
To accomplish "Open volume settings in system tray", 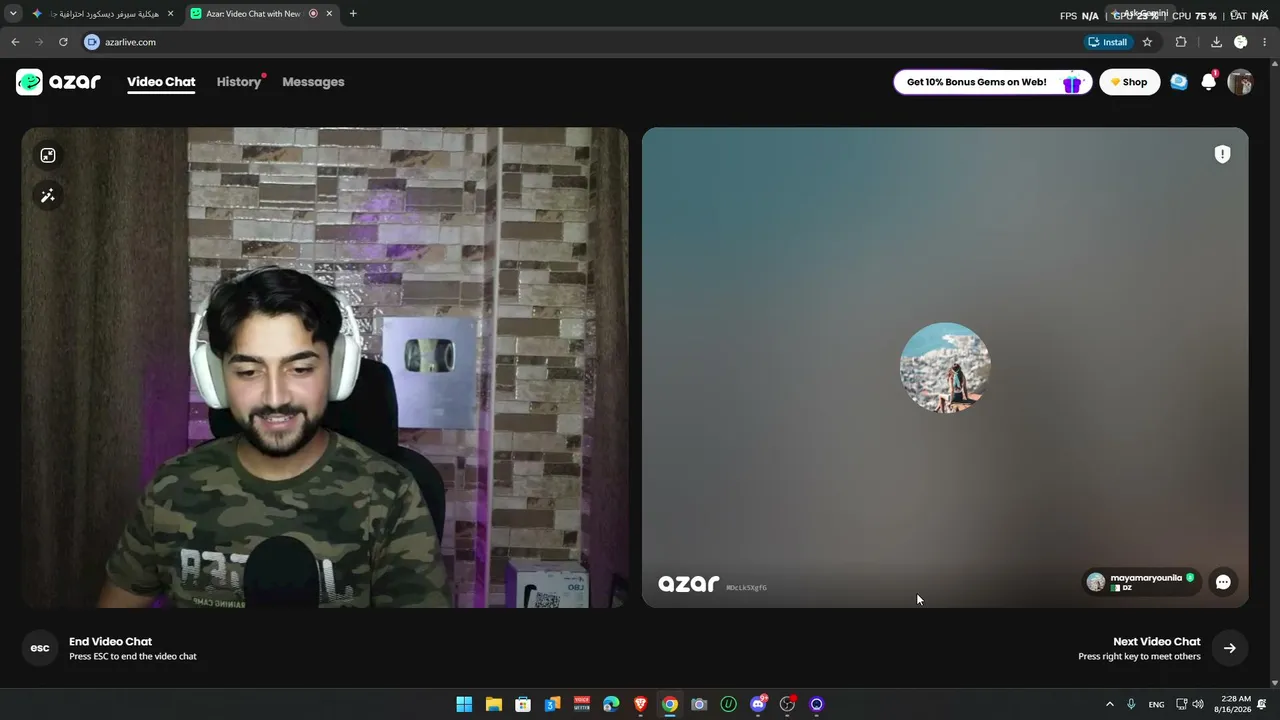I will point(1198,704).
